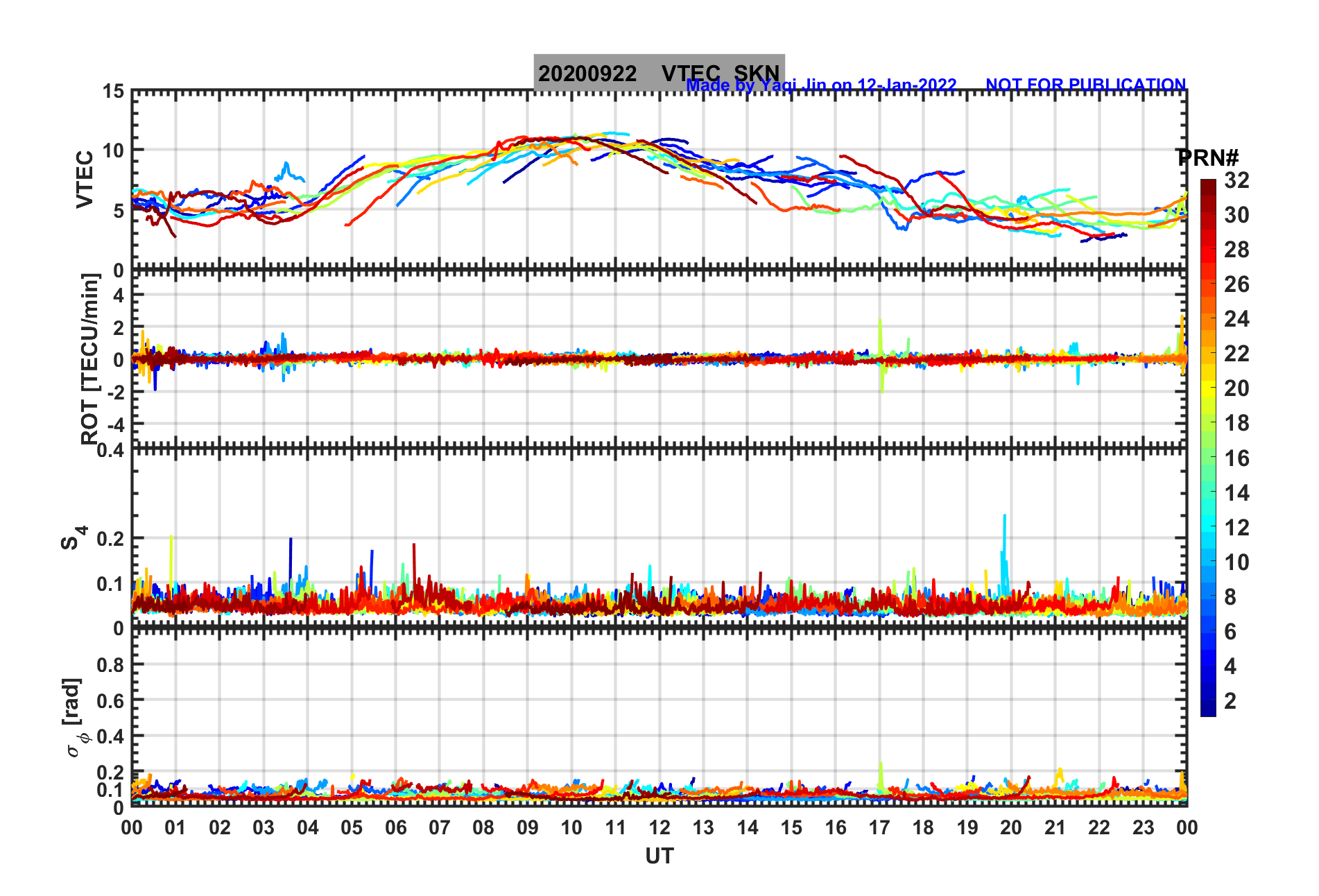The width and height of the screenshot is (1319, 896).
Task: Click x-axis hour label '19'
Action: [x=967, y=827]
